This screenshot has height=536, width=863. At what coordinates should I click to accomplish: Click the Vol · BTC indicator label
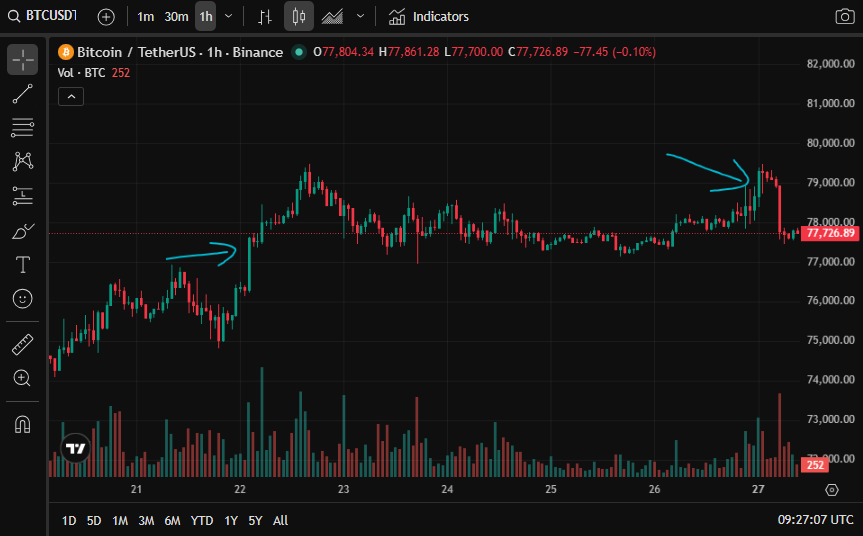tap(81, 73)
